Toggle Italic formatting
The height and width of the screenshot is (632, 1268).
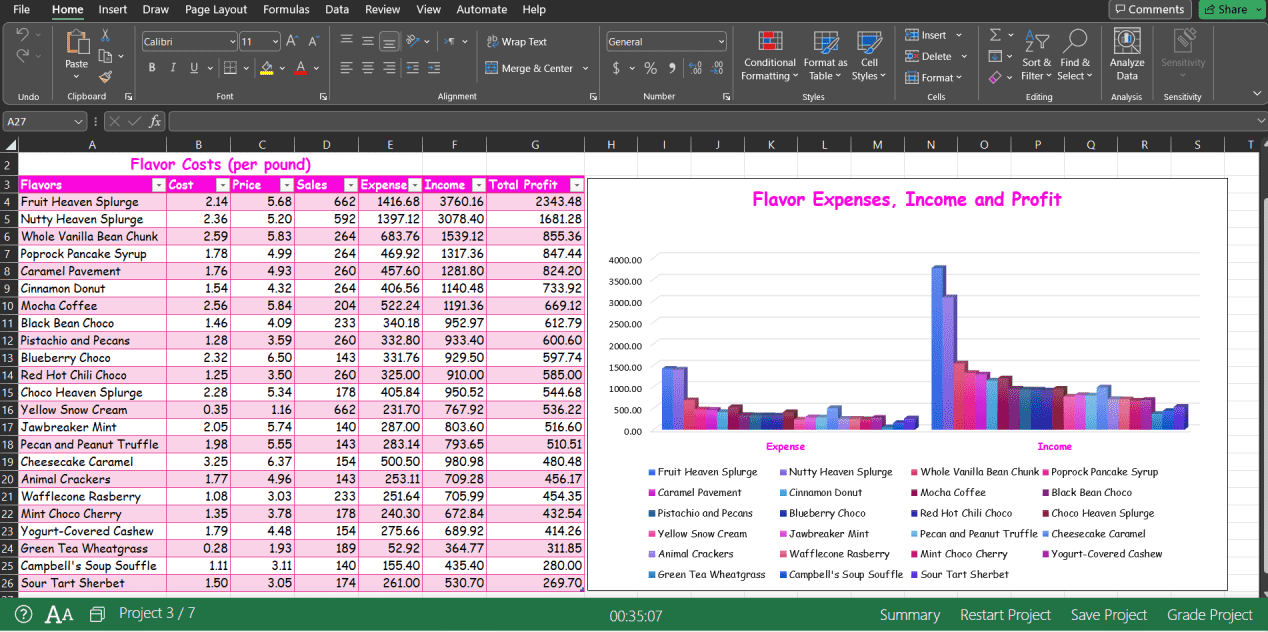coord(173,68)
